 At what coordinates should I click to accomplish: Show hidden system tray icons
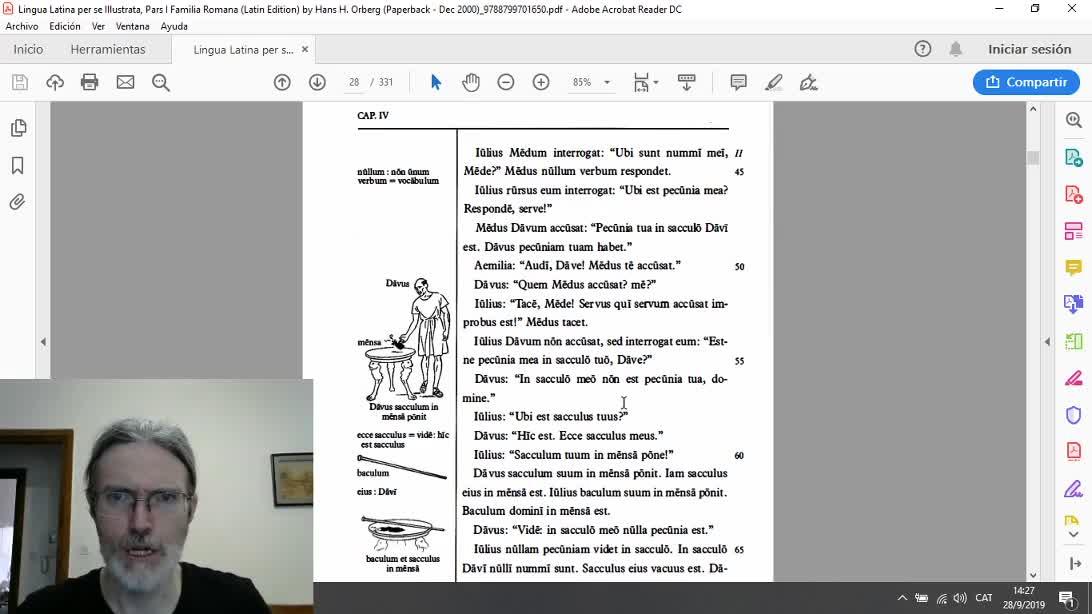click(902, 598)
